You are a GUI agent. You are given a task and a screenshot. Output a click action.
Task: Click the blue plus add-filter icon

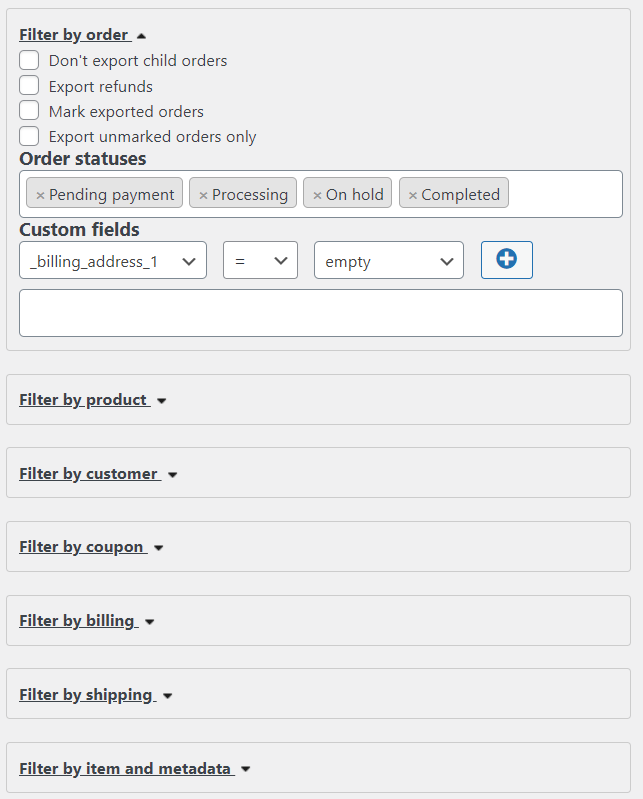506,260
